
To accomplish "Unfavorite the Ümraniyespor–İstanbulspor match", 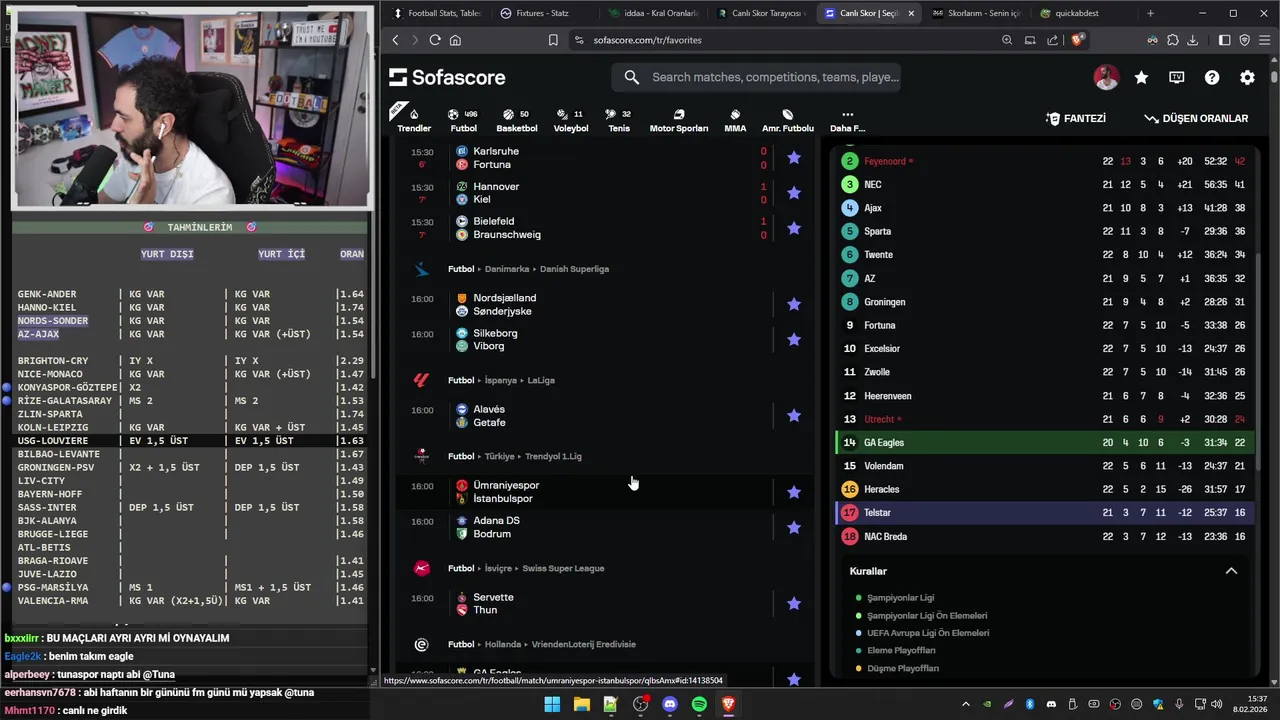I will coord(794,492).
